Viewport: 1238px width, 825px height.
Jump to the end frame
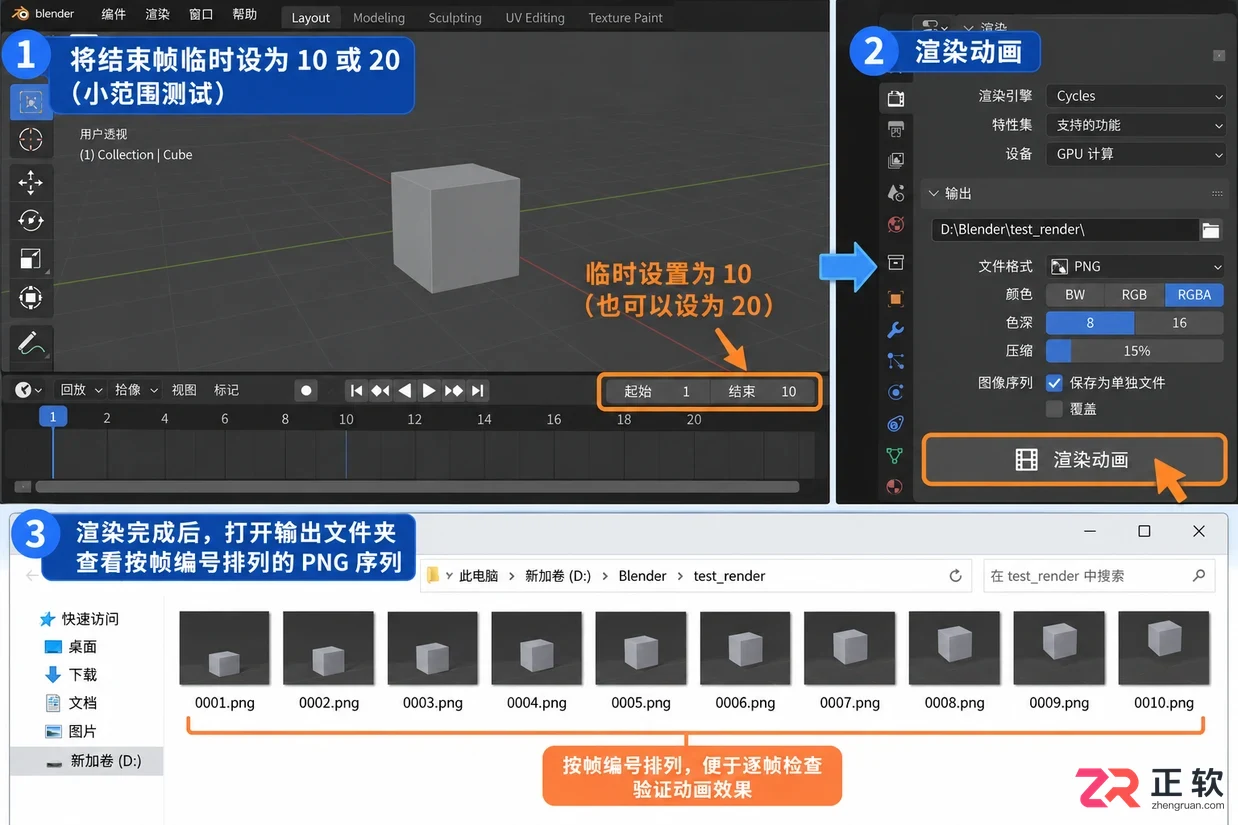click(478, 391)
